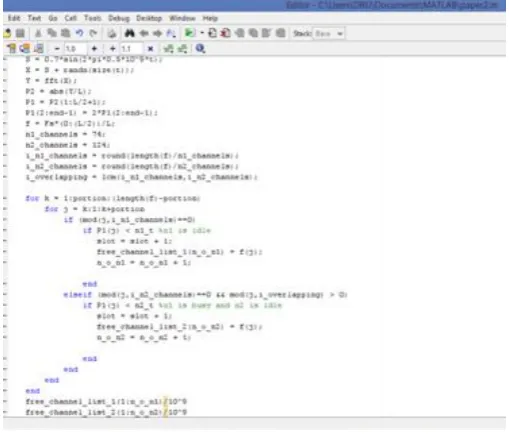The width and height of the screenshot is (509, 434).
Task: Open the Edit menu
Action: tap(14, 18)
